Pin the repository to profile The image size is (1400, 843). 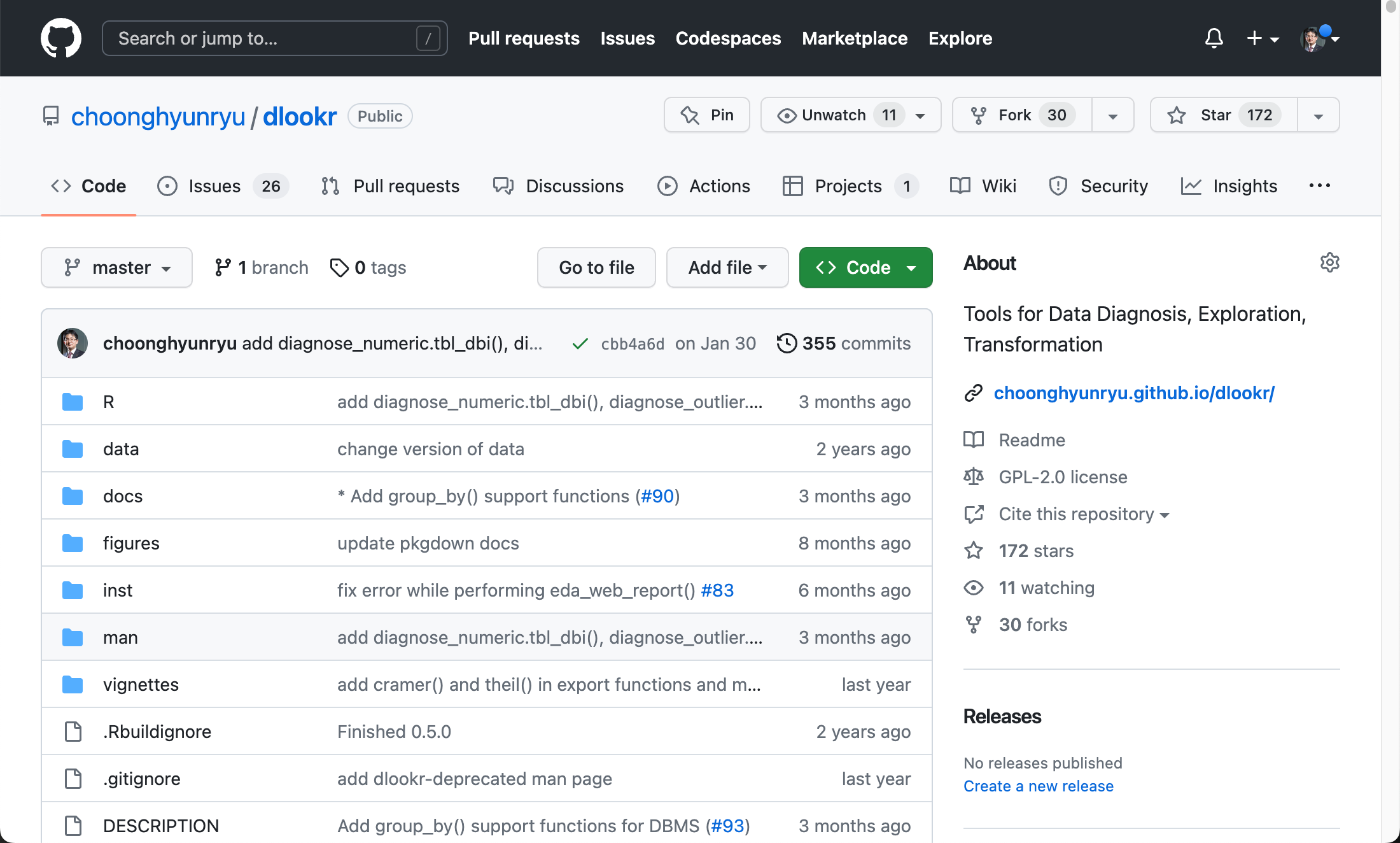[x=706, y=115]
